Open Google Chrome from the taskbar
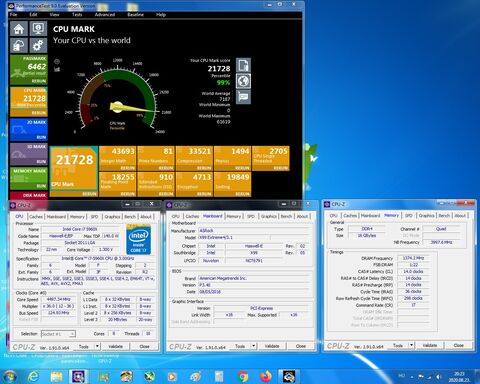Screen dimensions: 480x384 [243, 377]
